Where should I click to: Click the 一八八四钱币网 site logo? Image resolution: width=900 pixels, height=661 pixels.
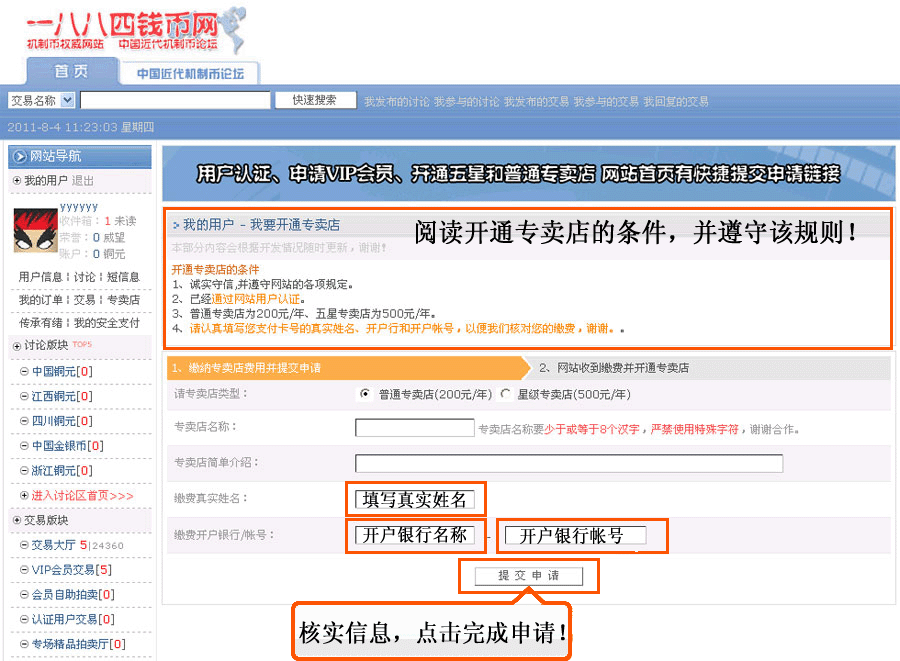[122, 29]
